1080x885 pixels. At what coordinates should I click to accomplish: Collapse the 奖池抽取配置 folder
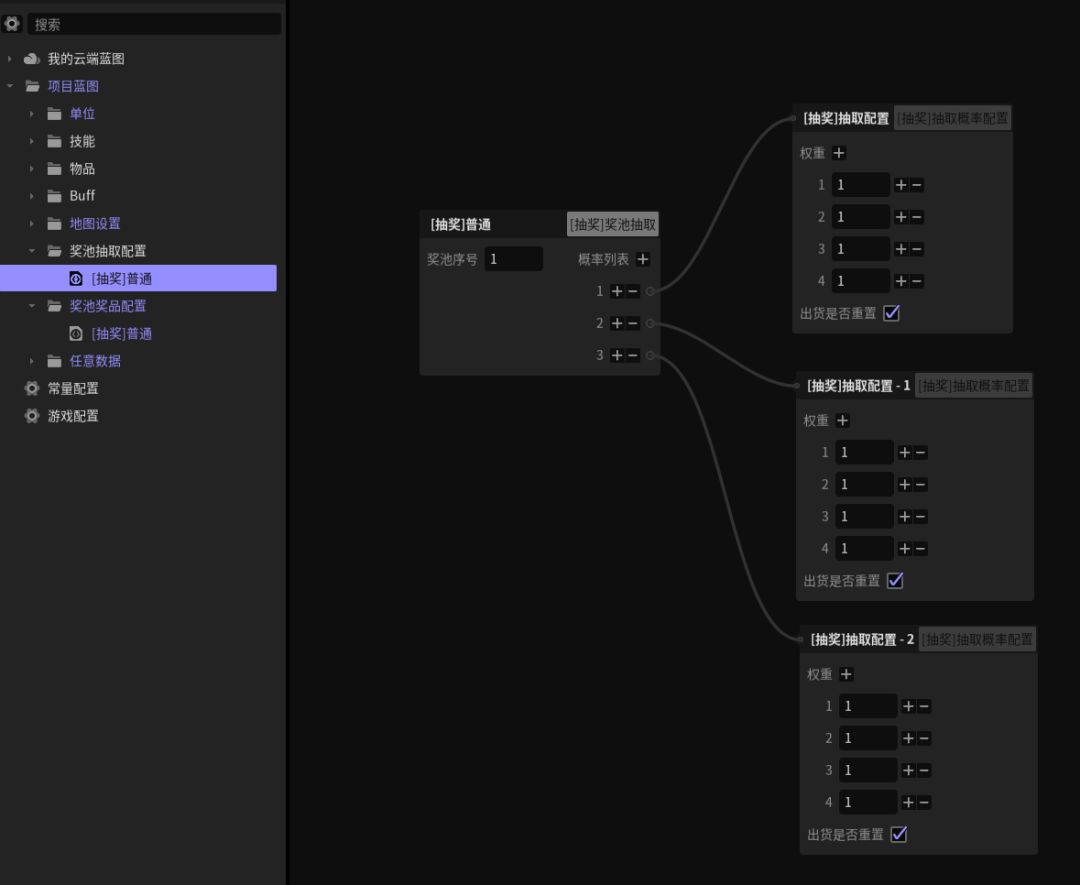click(x=32, y=251)
